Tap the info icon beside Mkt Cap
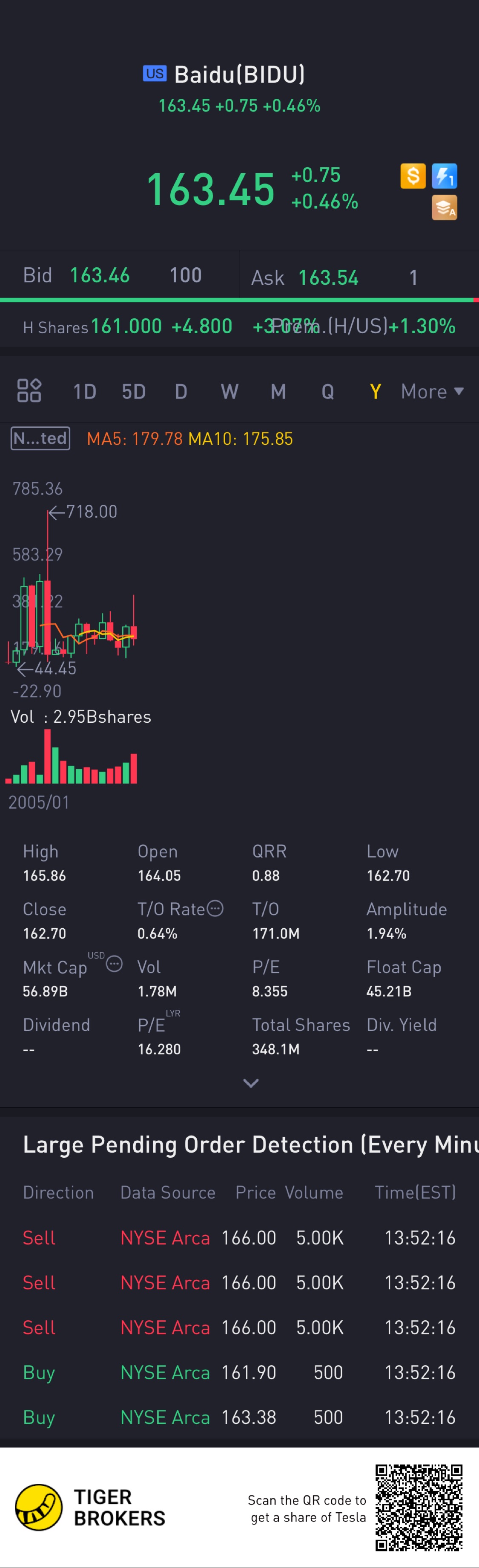This screenshot has height=1568, width=479. point(115,964)
